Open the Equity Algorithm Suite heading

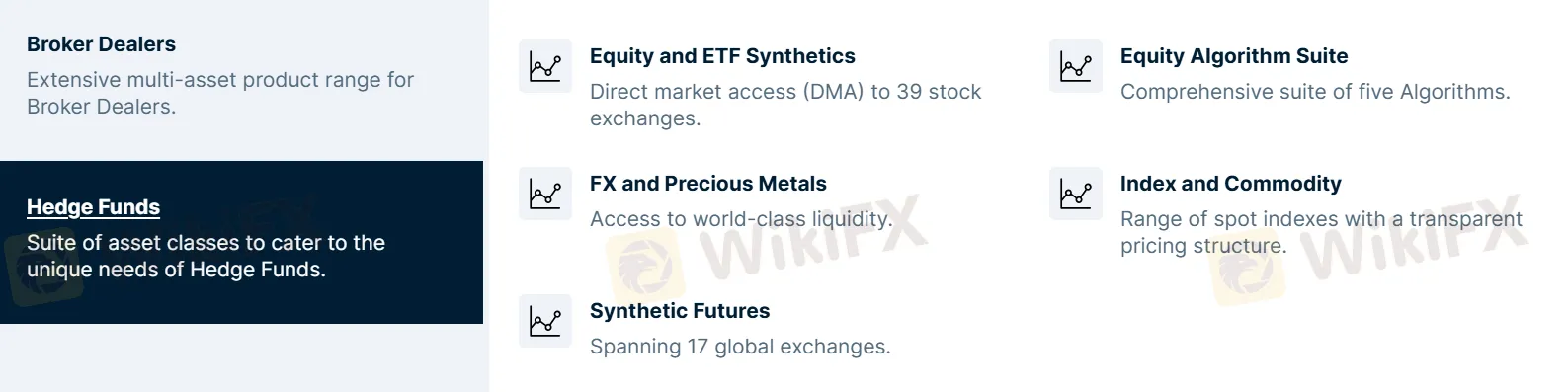(1234, 56)
